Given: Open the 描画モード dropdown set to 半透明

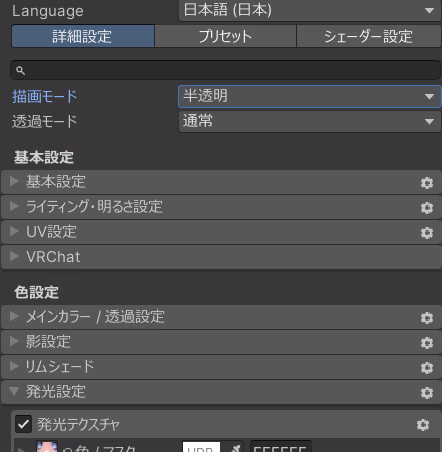Looking at the screenshot, I should tap(310, 96).
